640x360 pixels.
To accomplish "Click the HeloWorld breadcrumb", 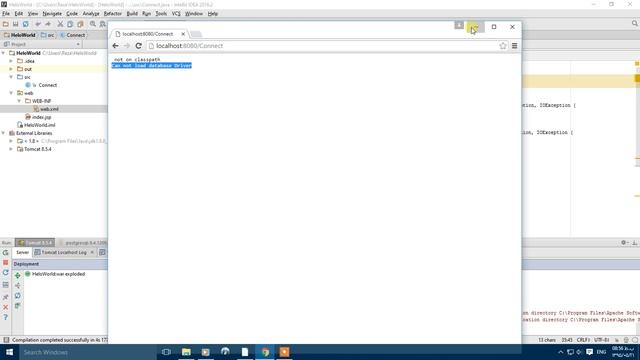I will 20,35.
